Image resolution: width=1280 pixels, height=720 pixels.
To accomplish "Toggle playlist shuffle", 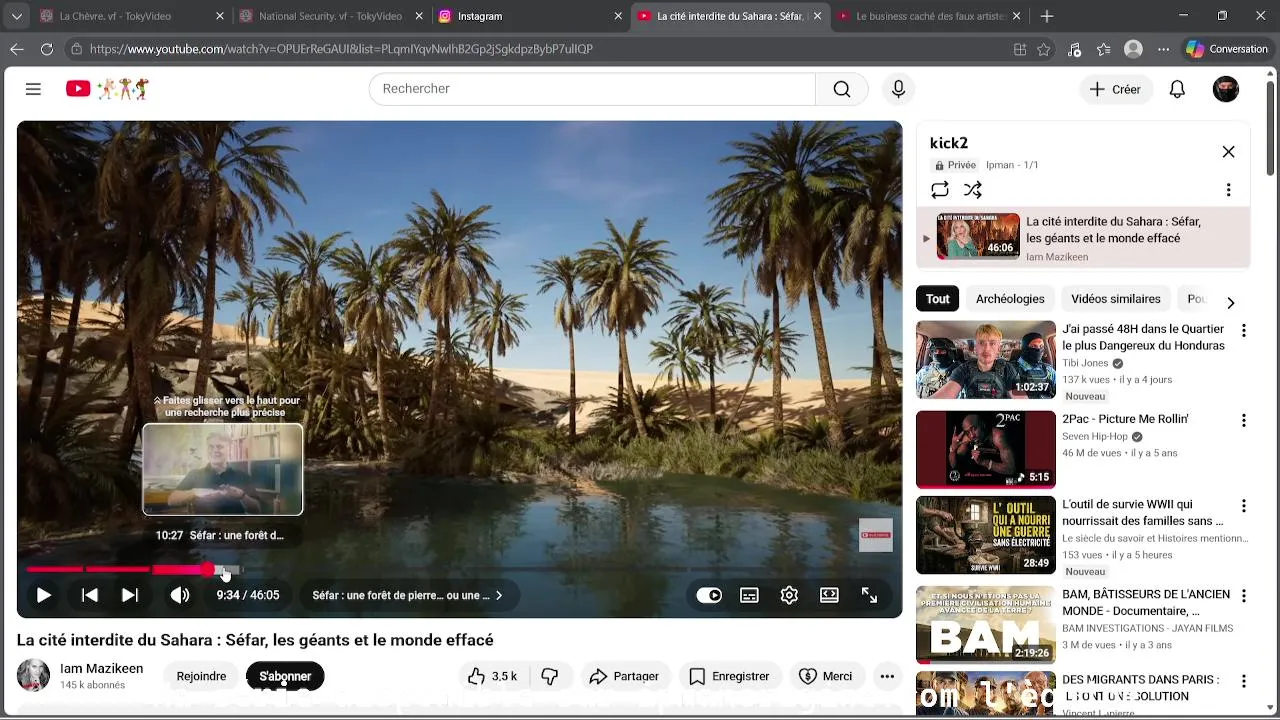I will 973,190.
